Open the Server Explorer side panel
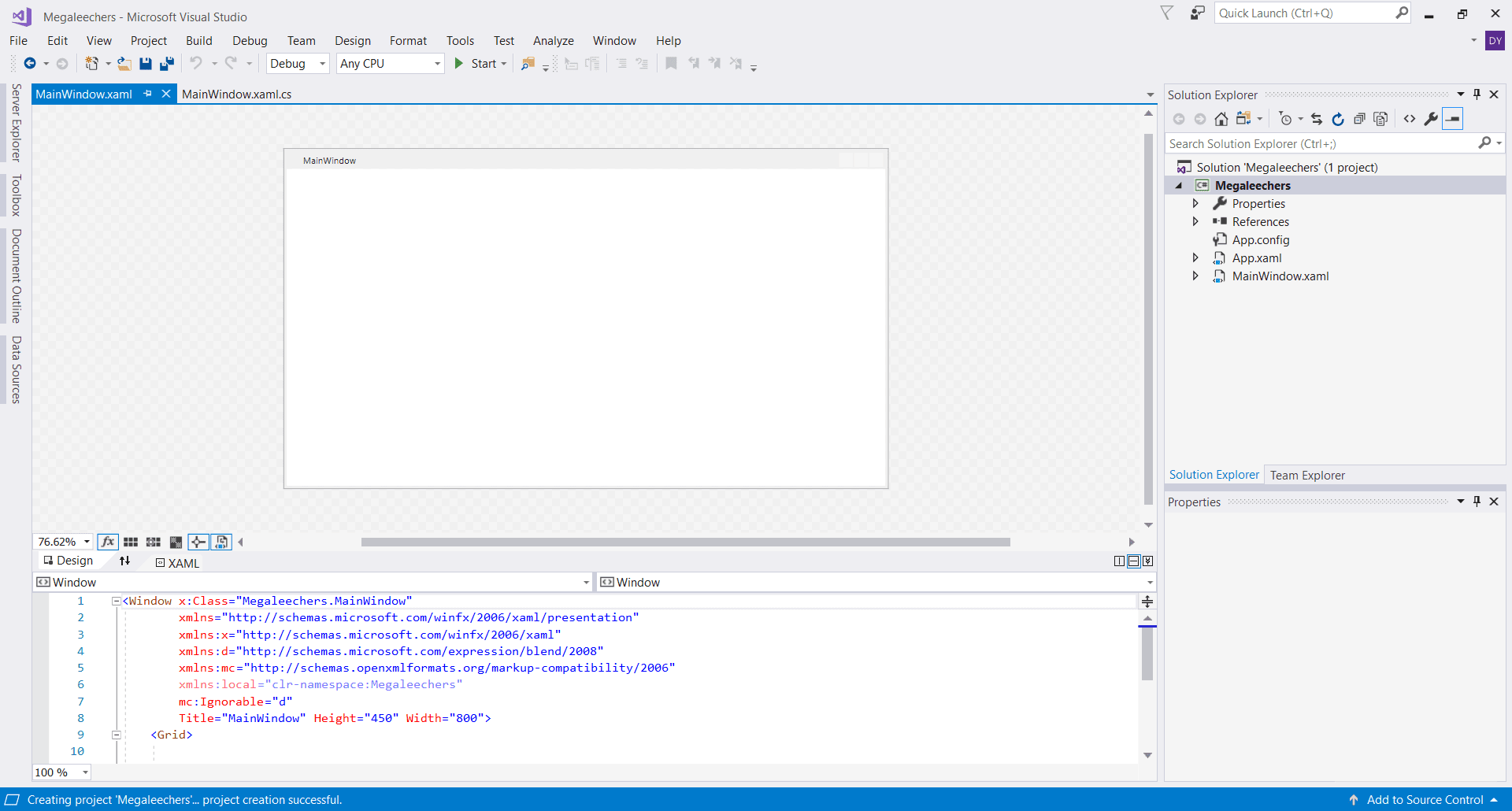1512x811 pixels. point(16,123)
